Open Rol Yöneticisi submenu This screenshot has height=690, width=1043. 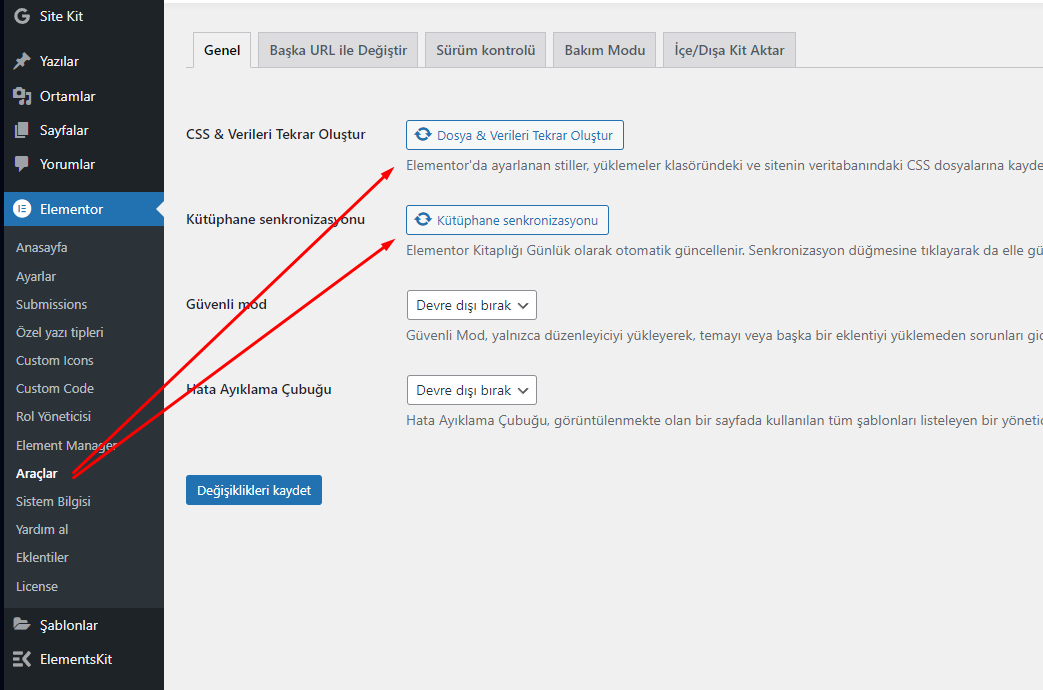[x=53, y=417]
